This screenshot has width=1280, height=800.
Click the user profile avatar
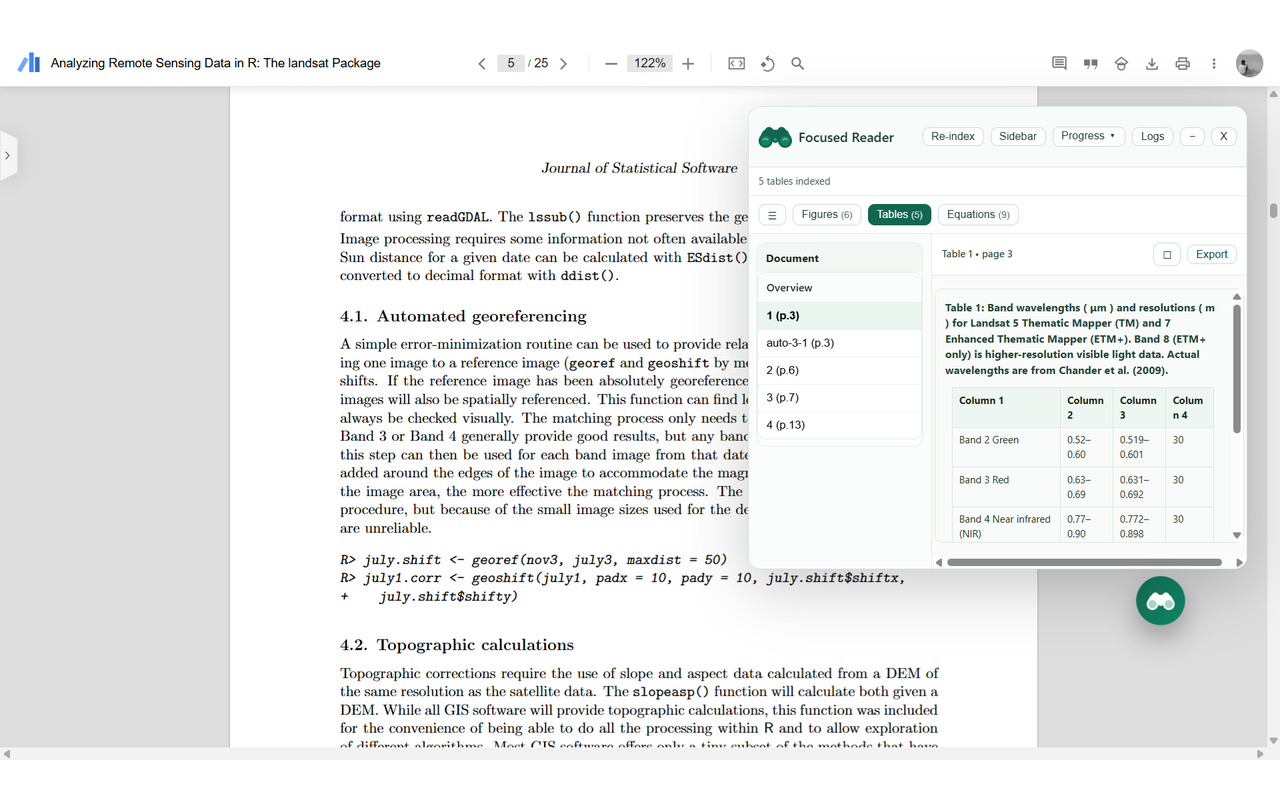1249,63
